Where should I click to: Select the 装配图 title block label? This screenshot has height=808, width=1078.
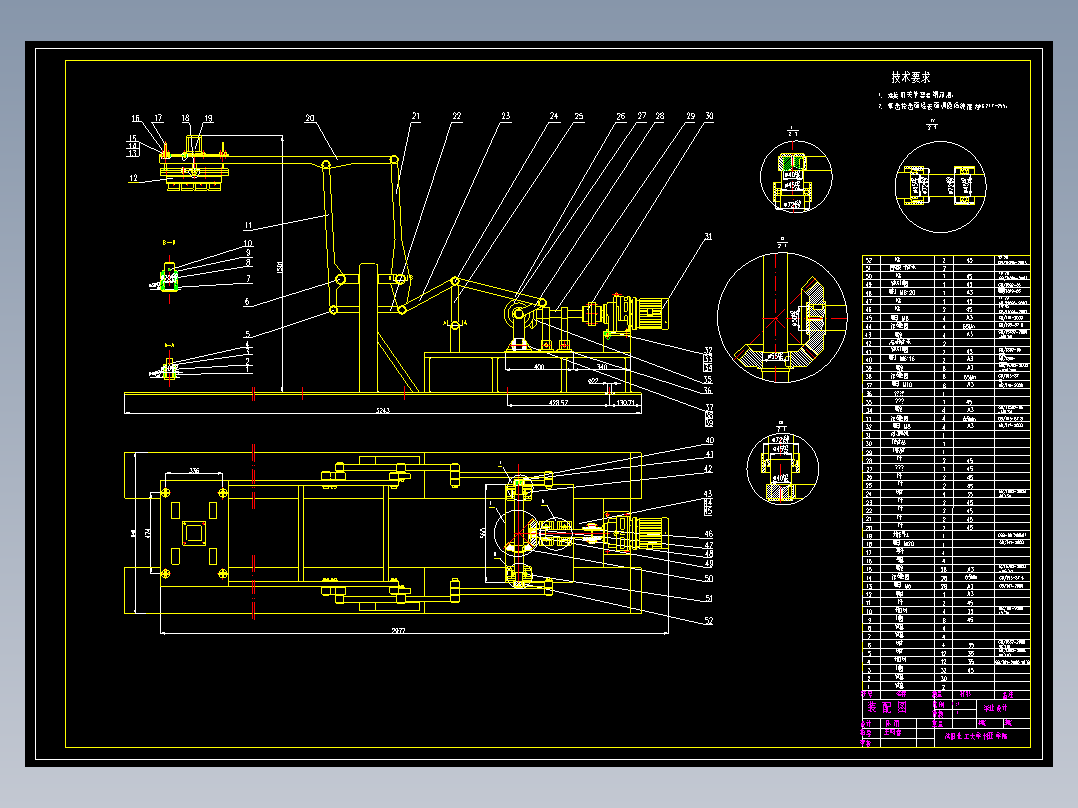coord(887,707)
